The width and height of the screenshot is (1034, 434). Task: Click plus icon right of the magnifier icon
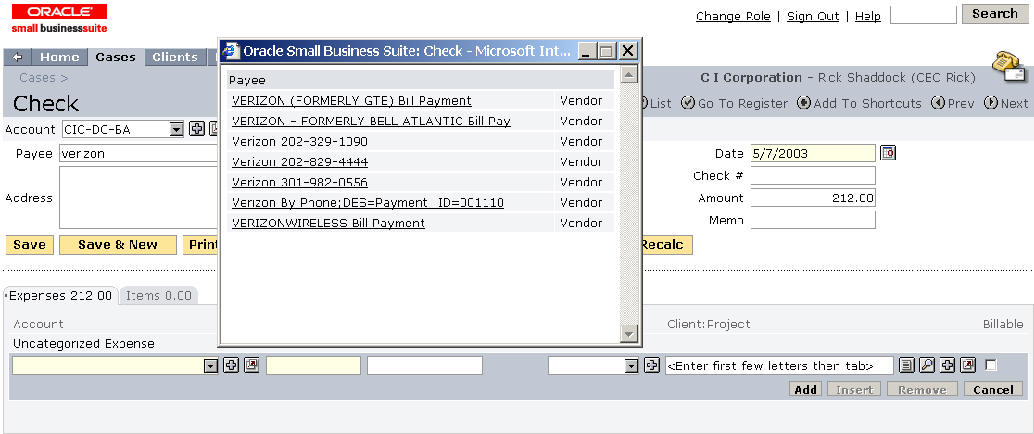point(947,365)
